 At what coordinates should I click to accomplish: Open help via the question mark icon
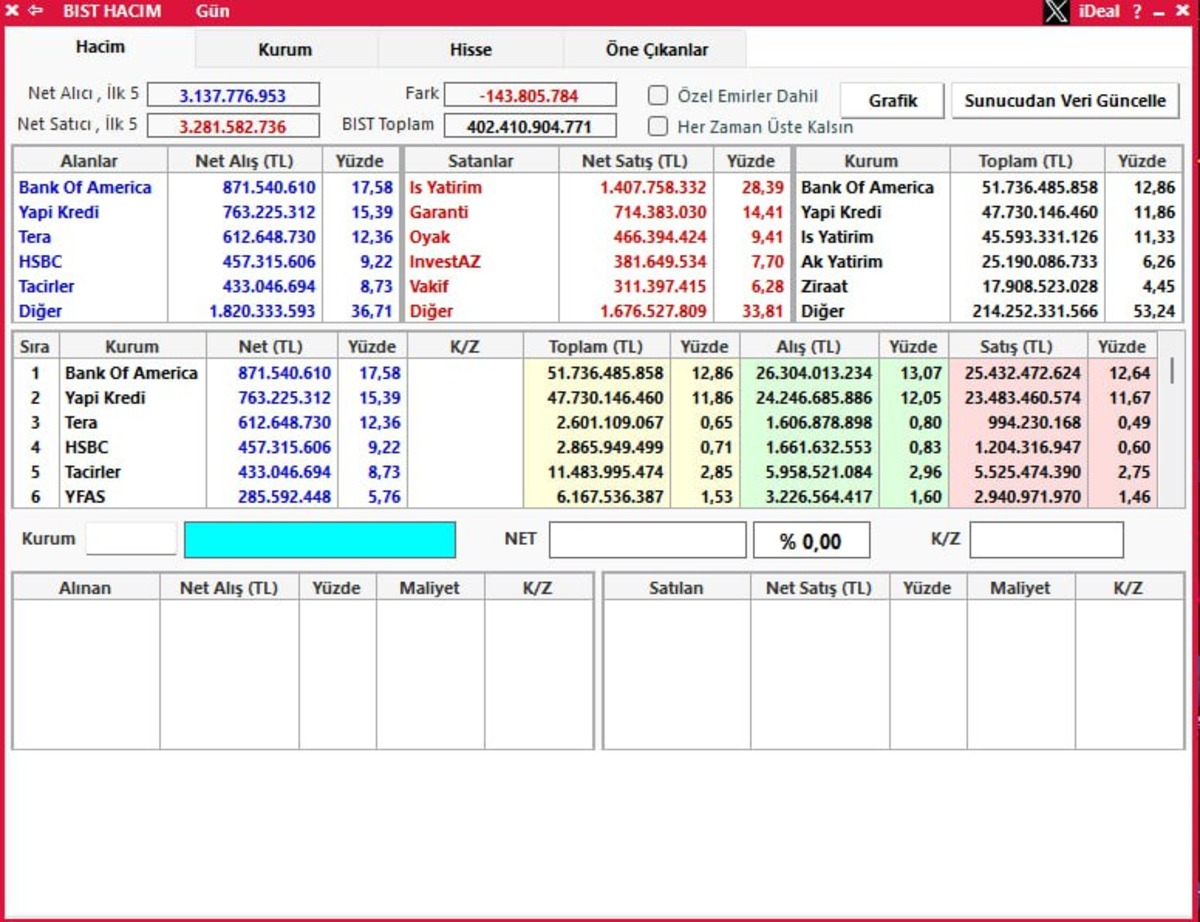(x=1137, y=12)
